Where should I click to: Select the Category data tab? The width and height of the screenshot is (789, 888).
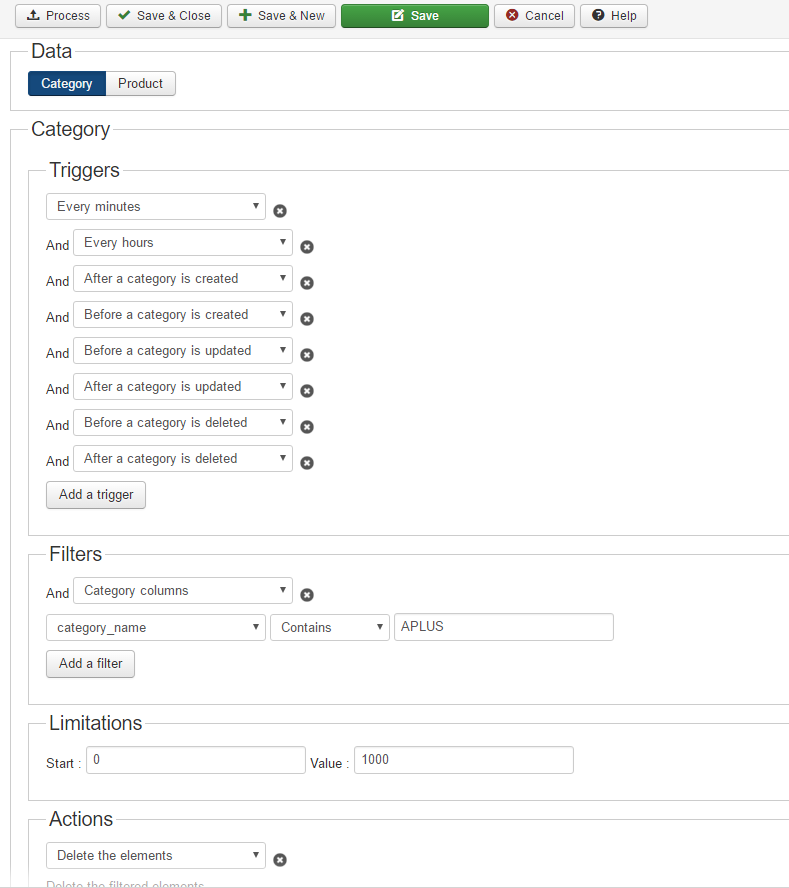click(67, 84)
